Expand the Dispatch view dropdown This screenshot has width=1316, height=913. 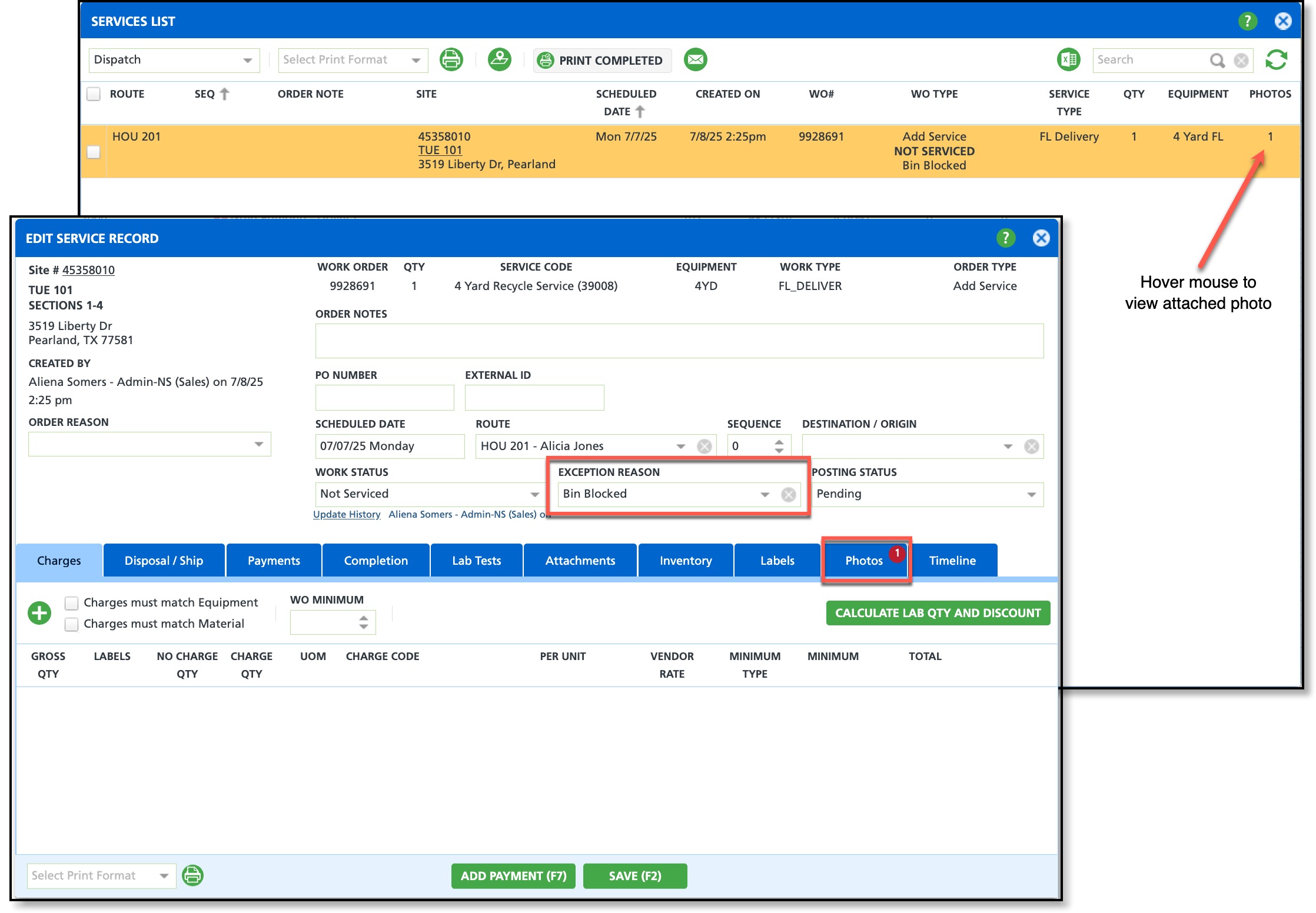[247, 61]
